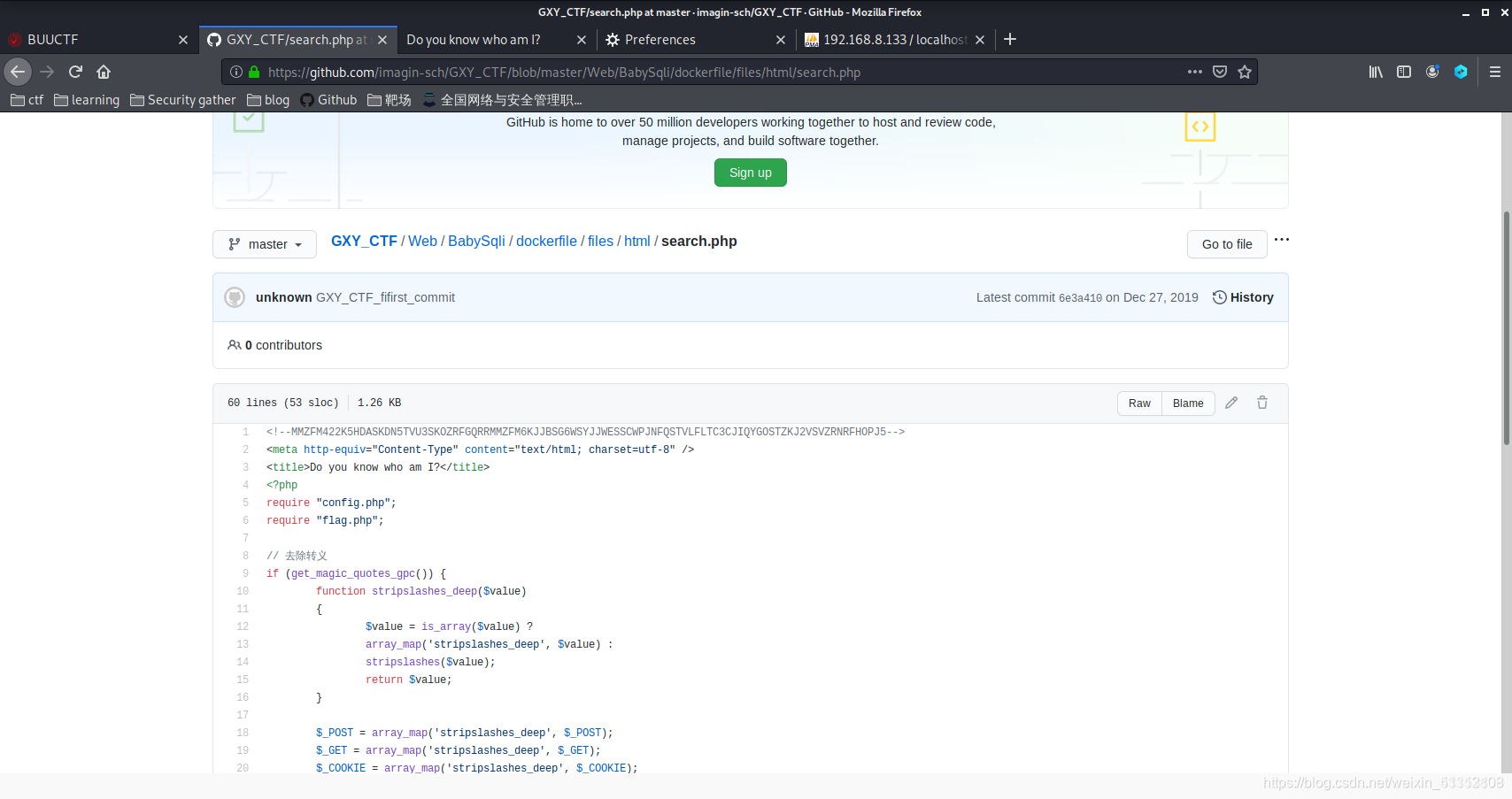Expand the master branch dropdown
1512x799 pixels.
265,244
